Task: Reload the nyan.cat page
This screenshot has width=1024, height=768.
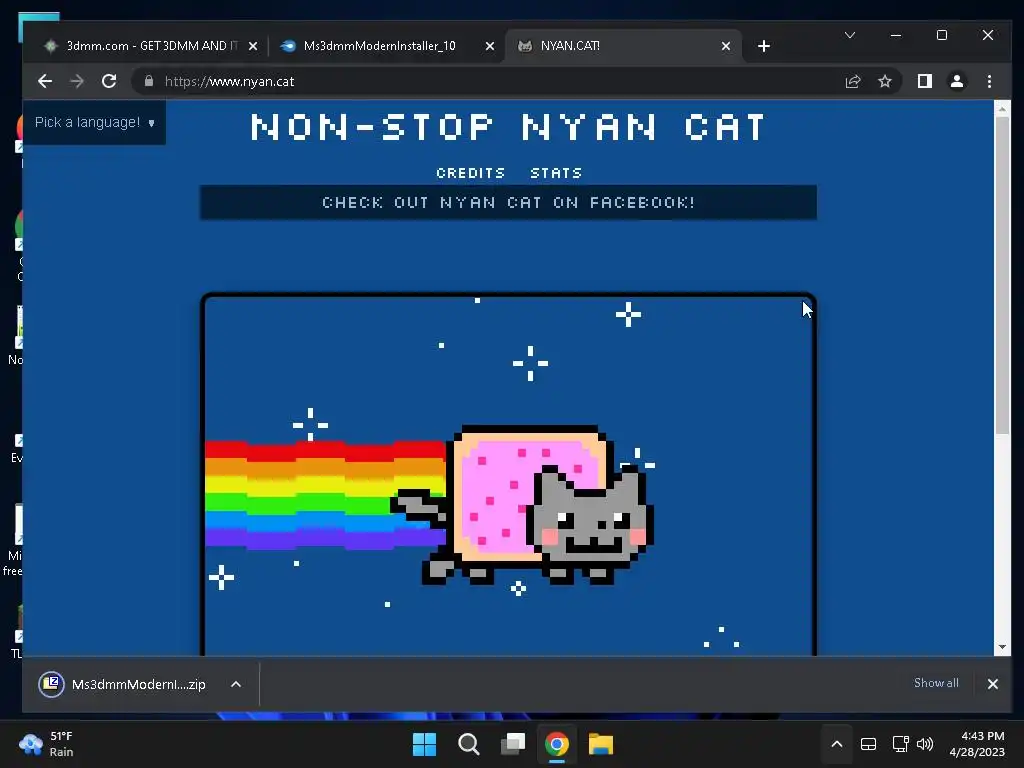Action: coord(109,81)
